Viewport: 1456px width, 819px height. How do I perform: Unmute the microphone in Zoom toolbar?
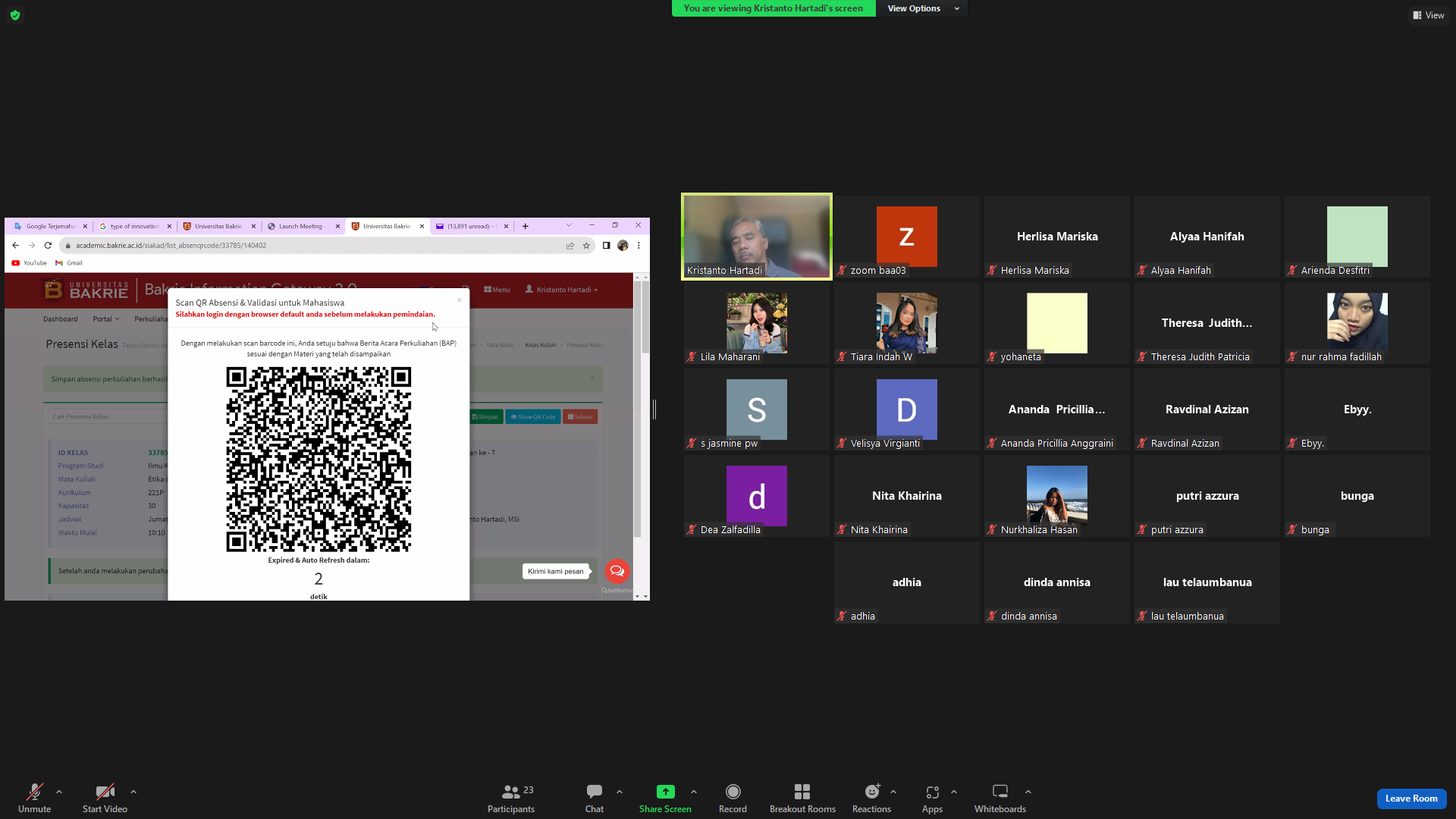(x=34, y=798)
